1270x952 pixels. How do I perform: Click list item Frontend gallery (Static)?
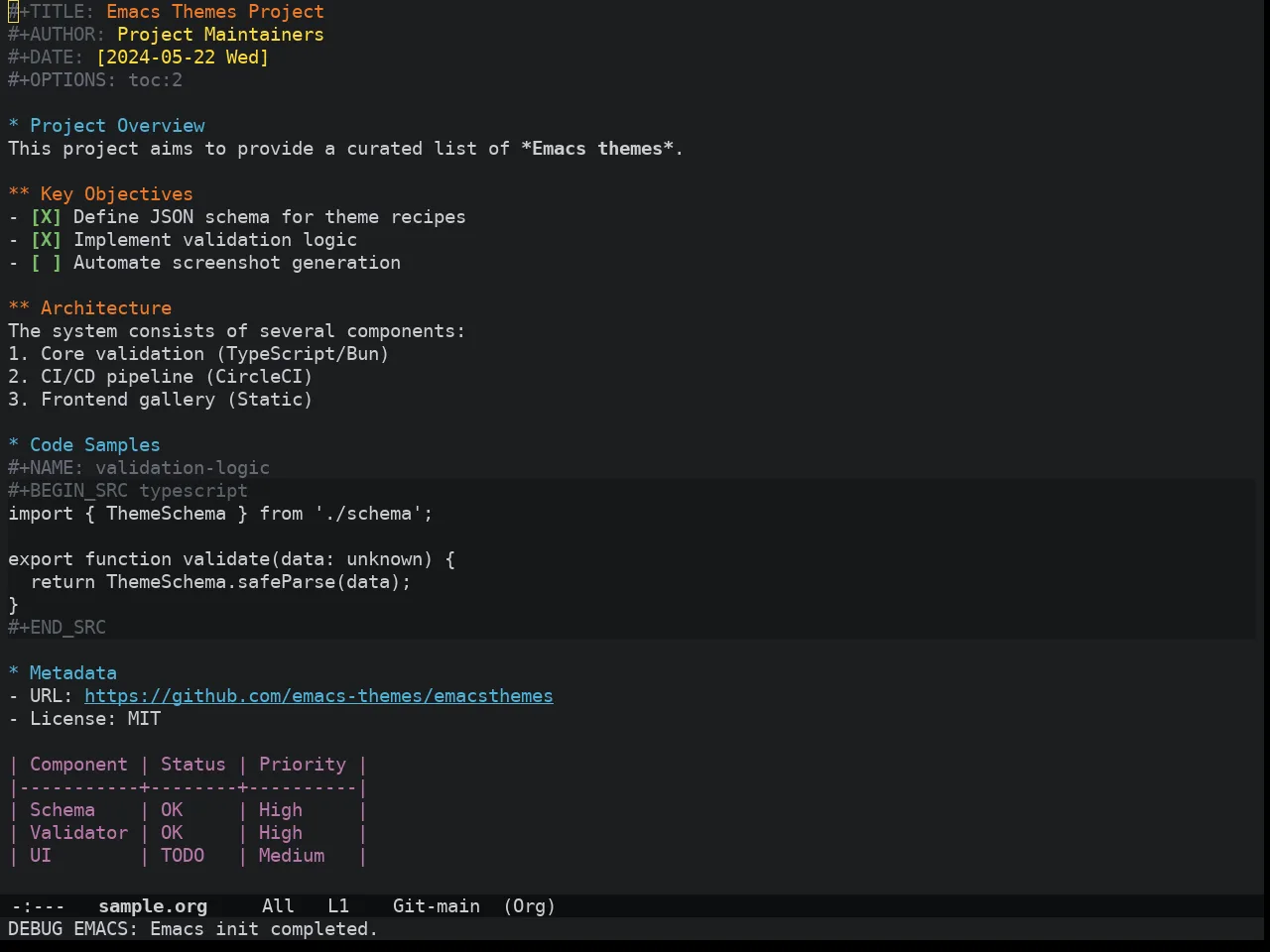[161, 400]
